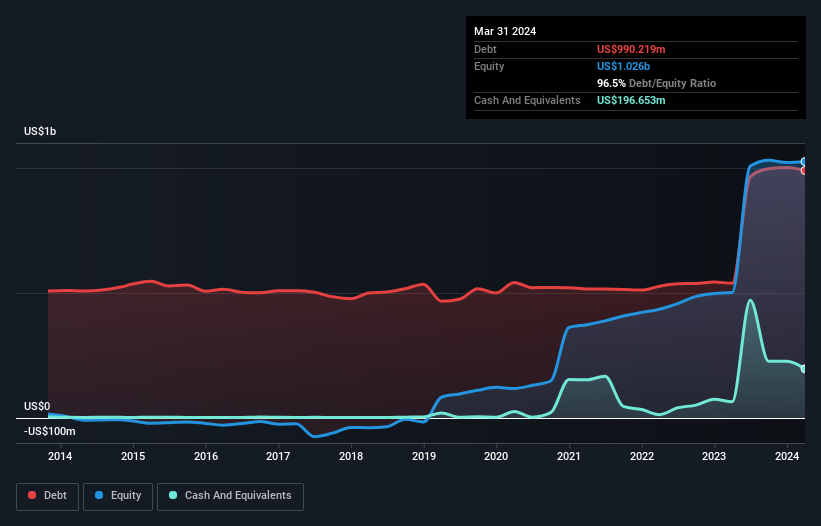Click the 2018 axis label

tap(351, 456)
